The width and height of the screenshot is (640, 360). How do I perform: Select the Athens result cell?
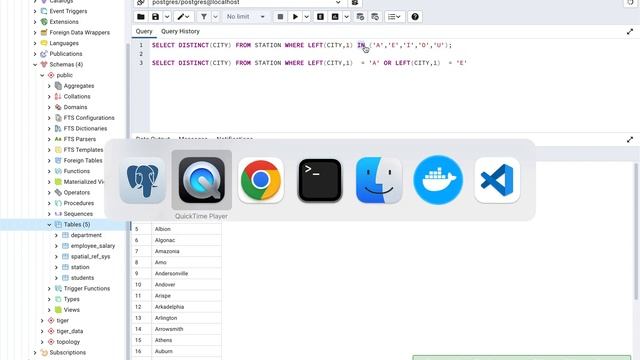tap(187, 340)
